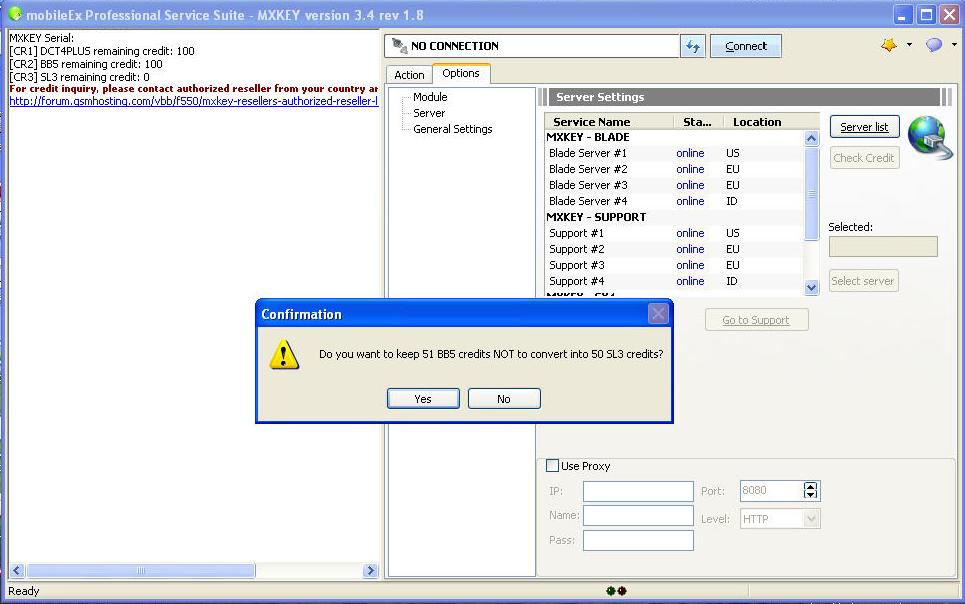Click the proxy Pass input field

click(x=638, y=540)
